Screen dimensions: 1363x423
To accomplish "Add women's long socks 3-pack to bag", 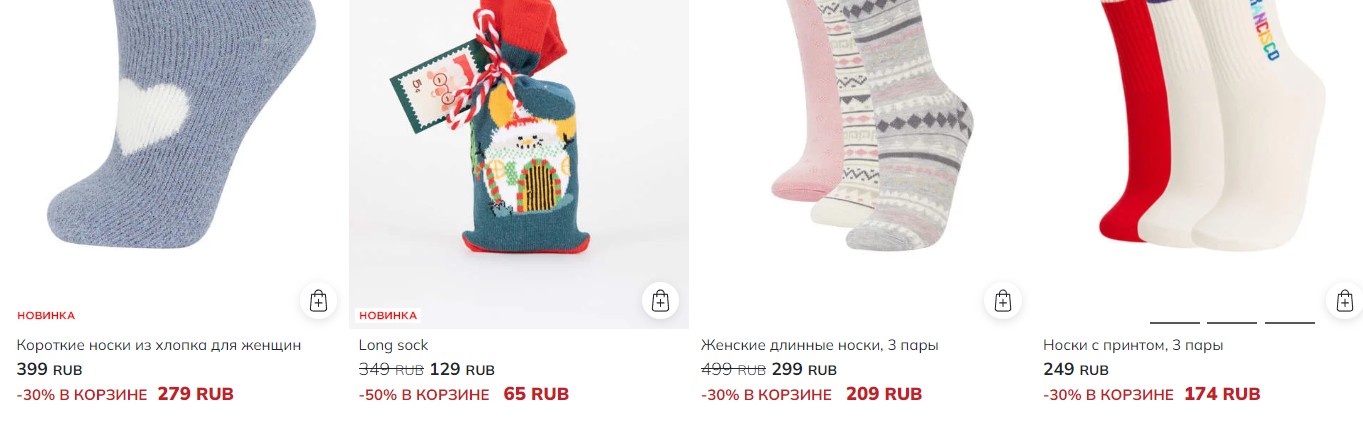I will (x=1003, y=301).
